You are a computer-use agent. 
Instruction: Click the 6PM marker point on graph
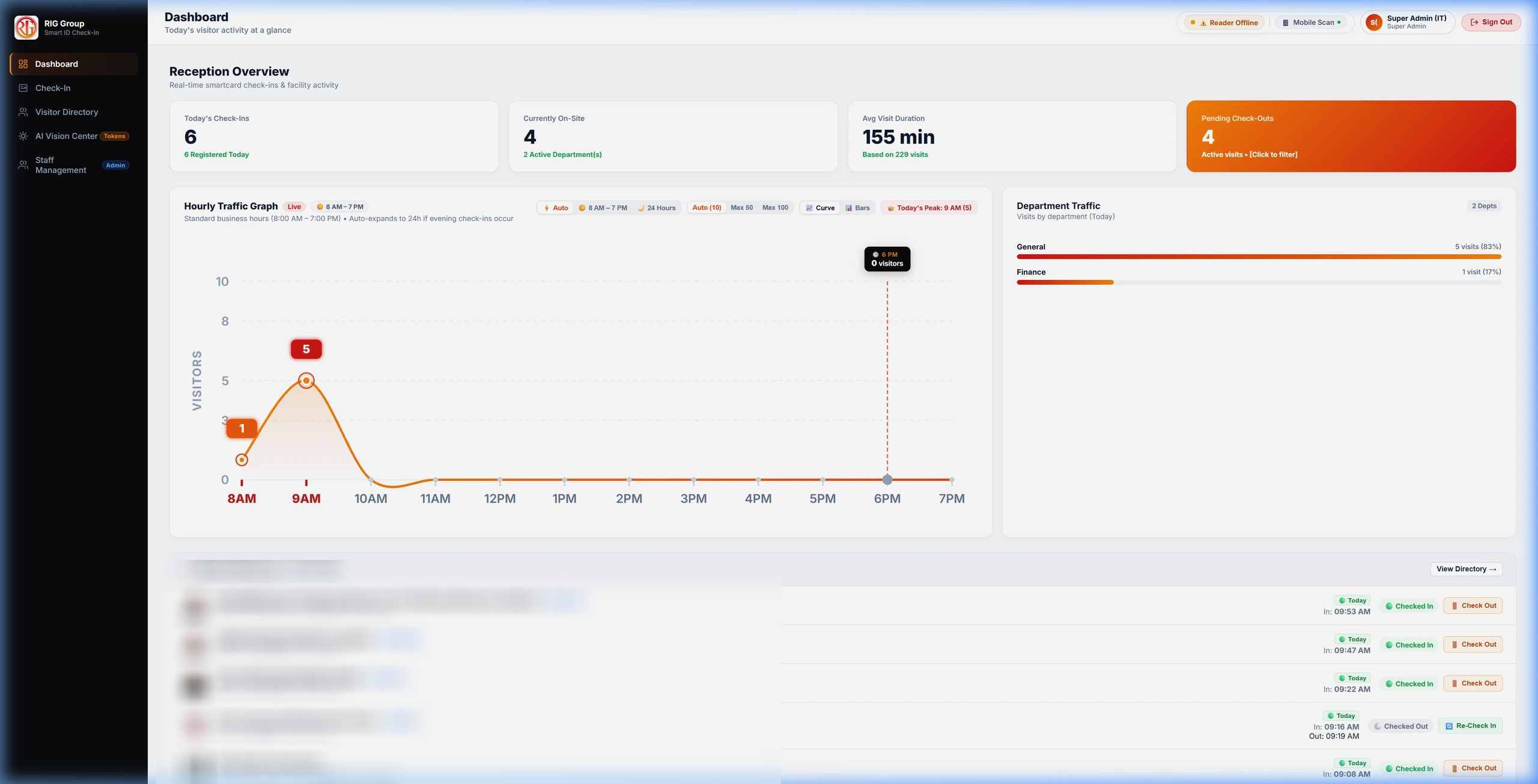pos(887,479)
